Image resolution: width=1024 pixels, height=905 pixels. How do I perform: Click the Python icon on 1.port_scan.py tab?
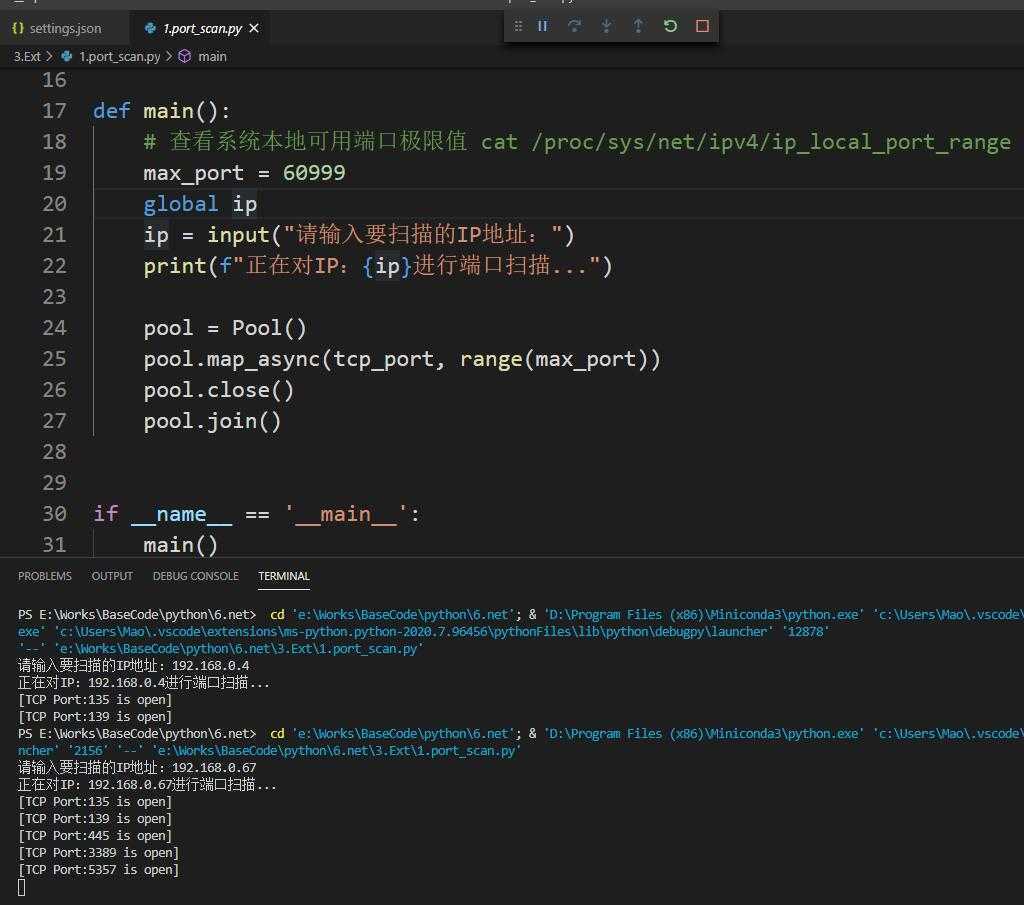[150, 28]
